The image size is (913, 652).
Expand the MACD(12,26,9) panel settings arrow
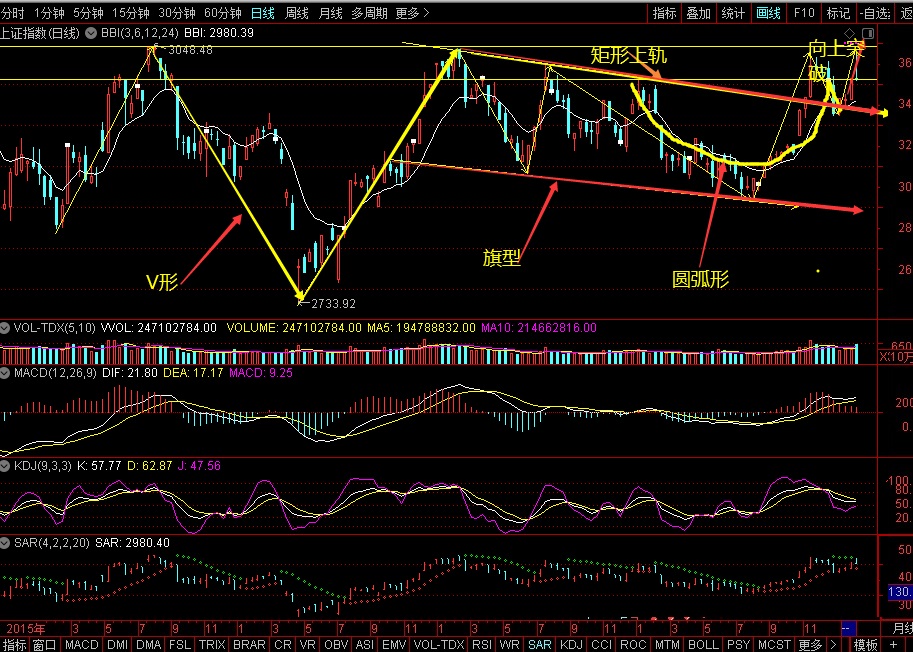[x=5, y=373]
